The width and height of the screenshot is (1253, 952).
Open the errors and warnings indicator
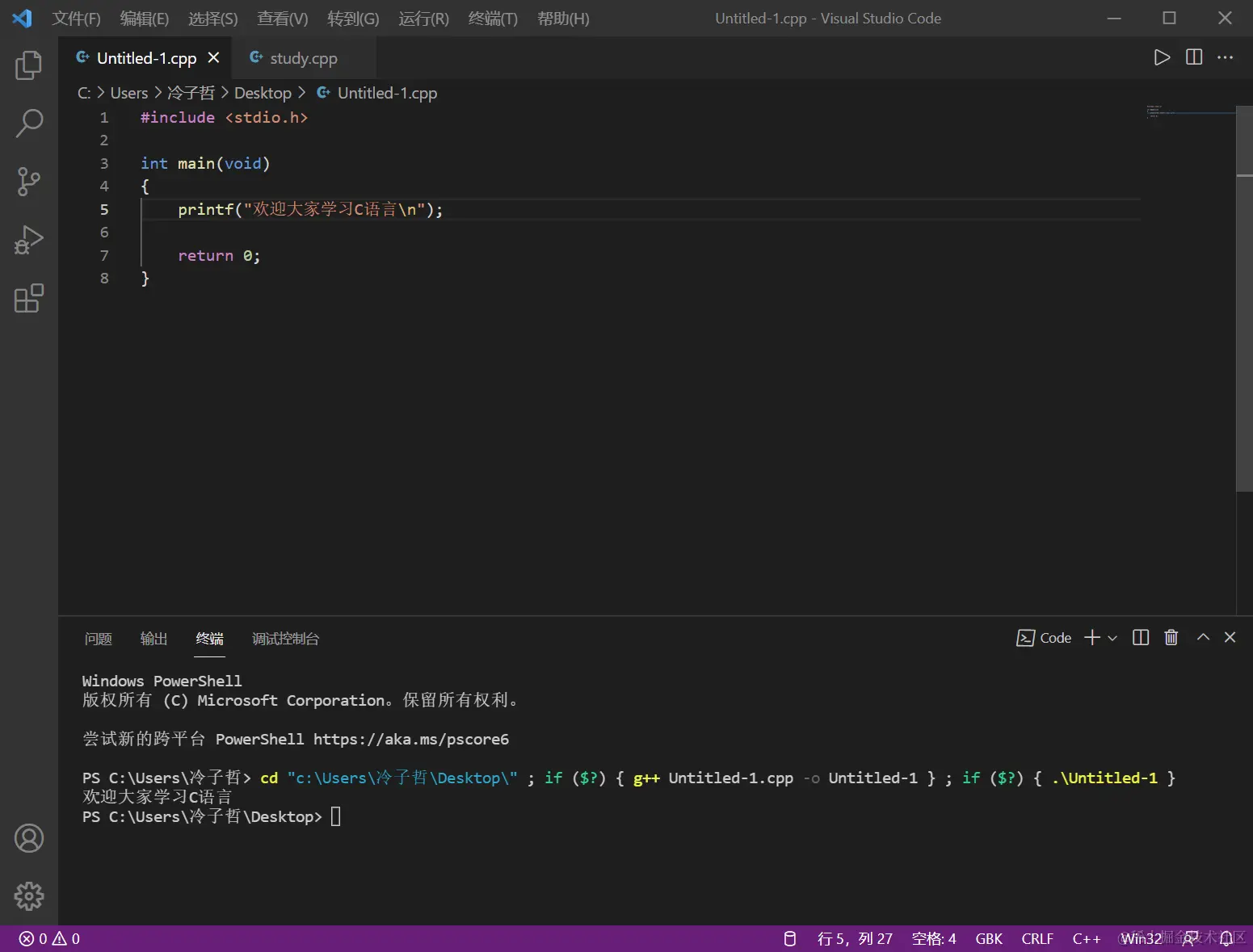point(50,938)
